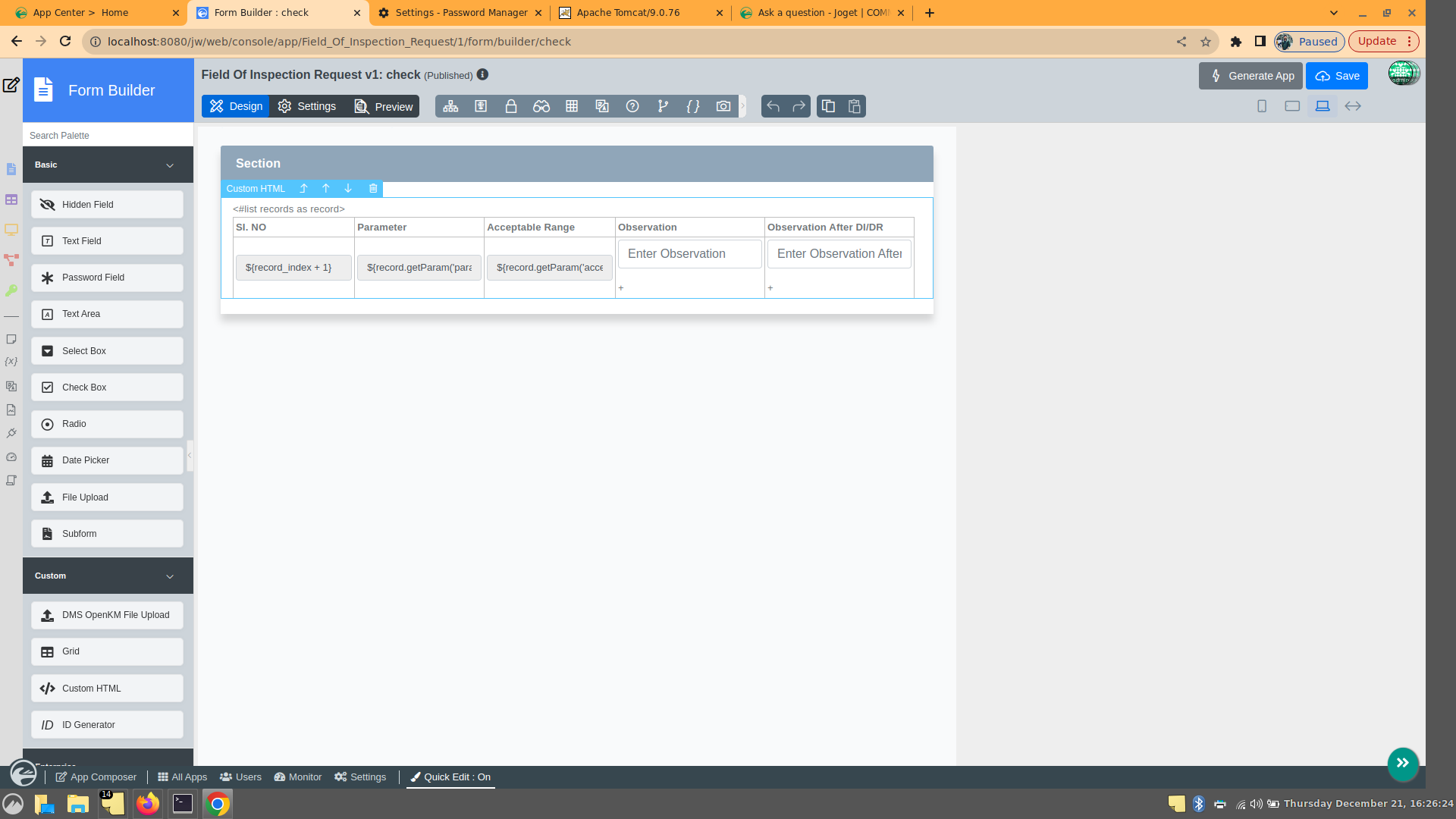Switch to the Preview tab
Image resolution: width=1456 pixels, height=819 pixels.
pos(384,106)
